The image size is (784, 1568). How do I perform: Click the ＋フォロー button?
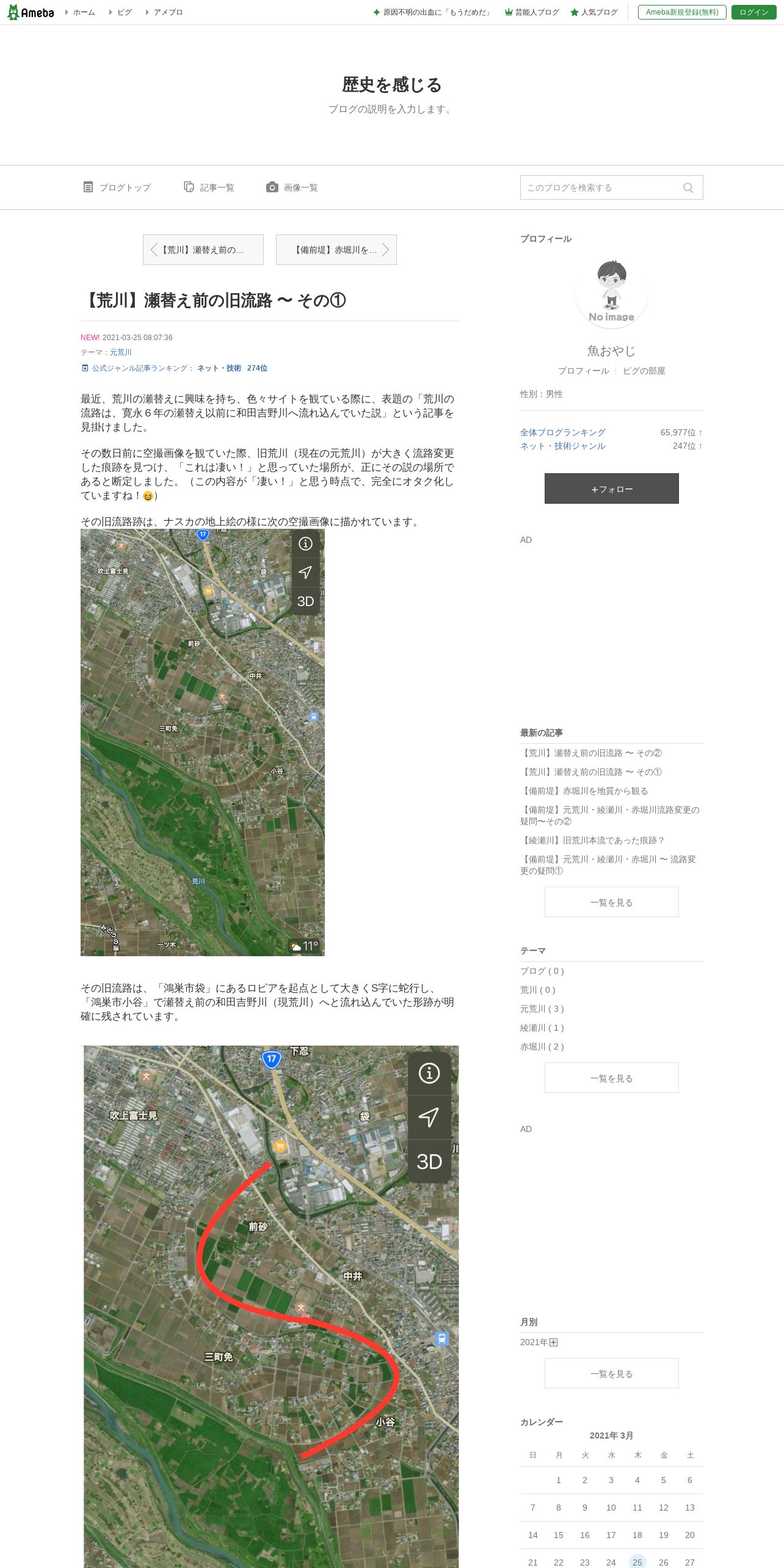coord(612,488)
